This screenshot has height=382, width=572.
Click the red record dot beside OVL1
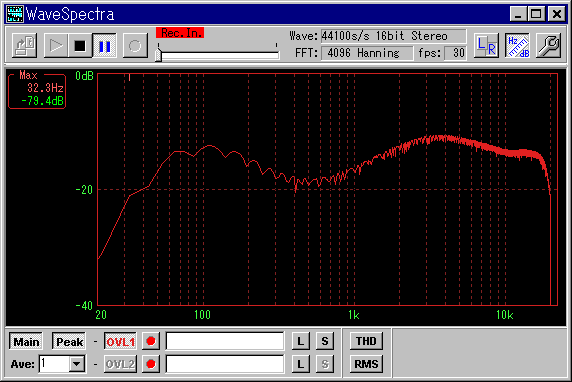(x=151, y=342)
